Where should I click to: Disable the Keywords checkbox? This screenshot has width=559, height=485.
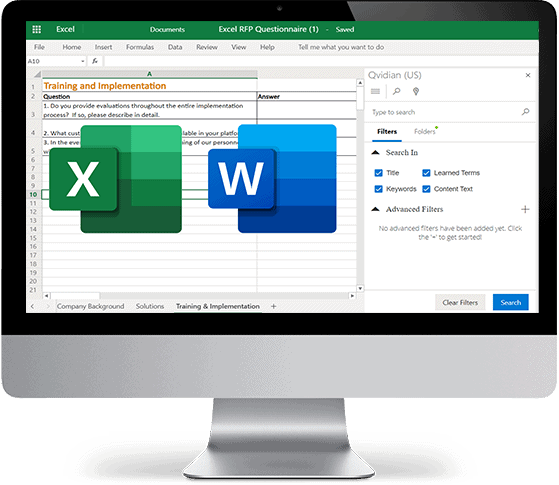[x=379, y=189]
